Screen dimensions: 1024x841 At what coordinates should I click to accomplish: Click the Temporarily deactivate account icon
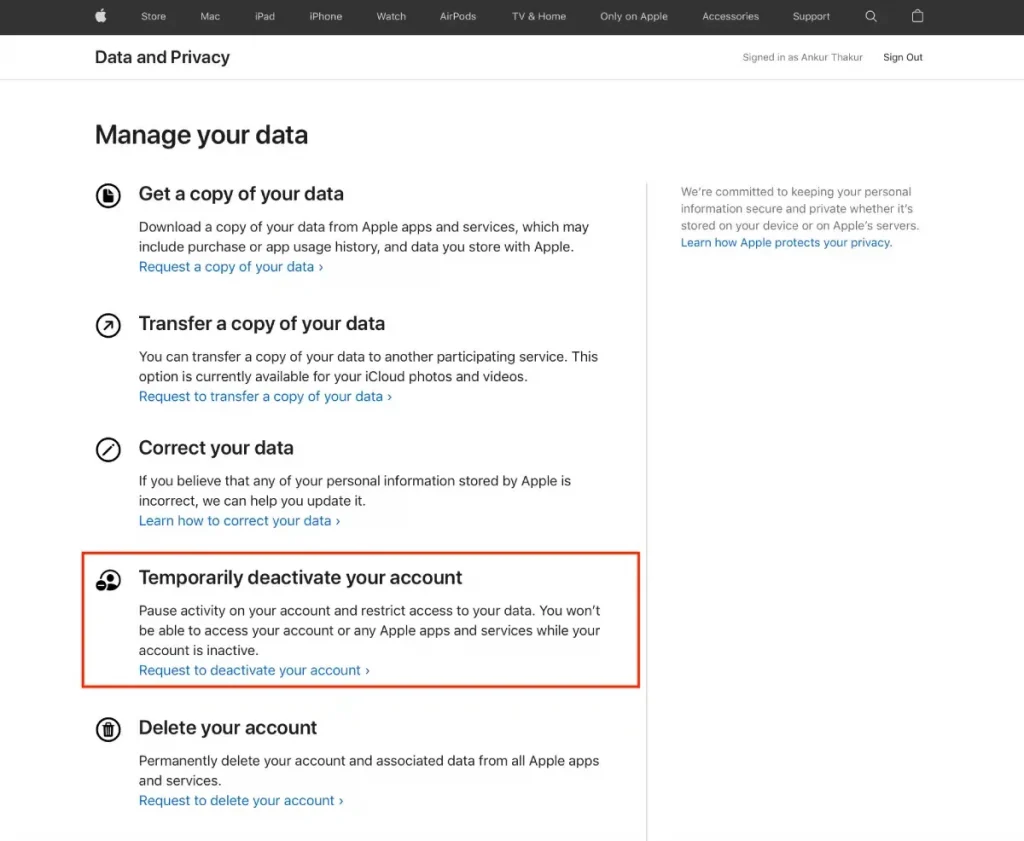point(108,579)
